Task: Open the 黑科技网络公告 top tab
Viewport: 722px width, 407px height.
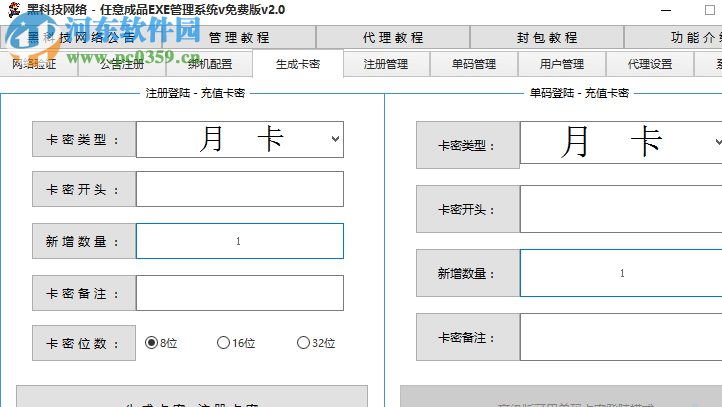Action: [81, 37]
